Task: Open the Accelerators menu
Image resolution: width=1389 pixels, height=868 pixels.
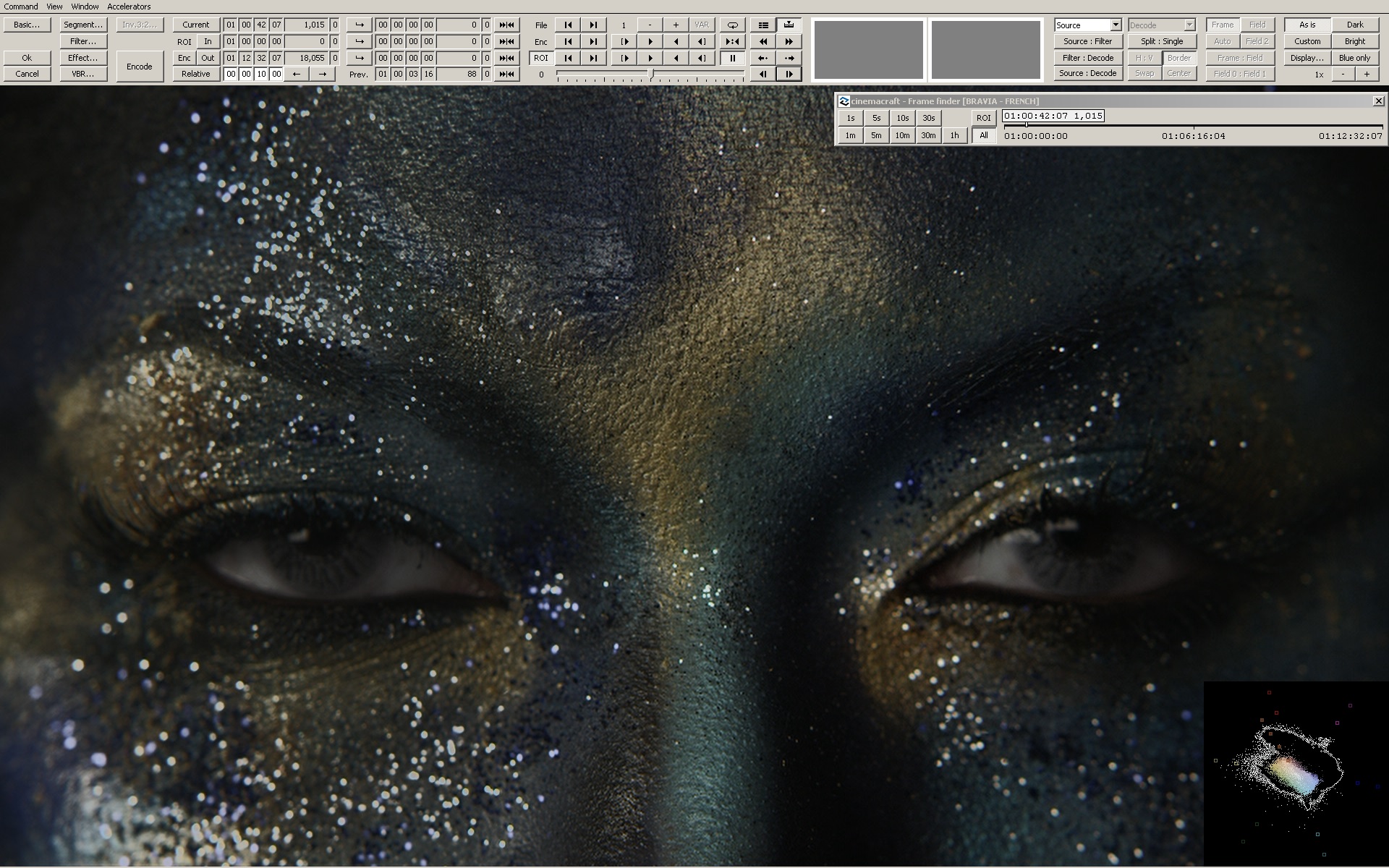Action: click(129, 7)
